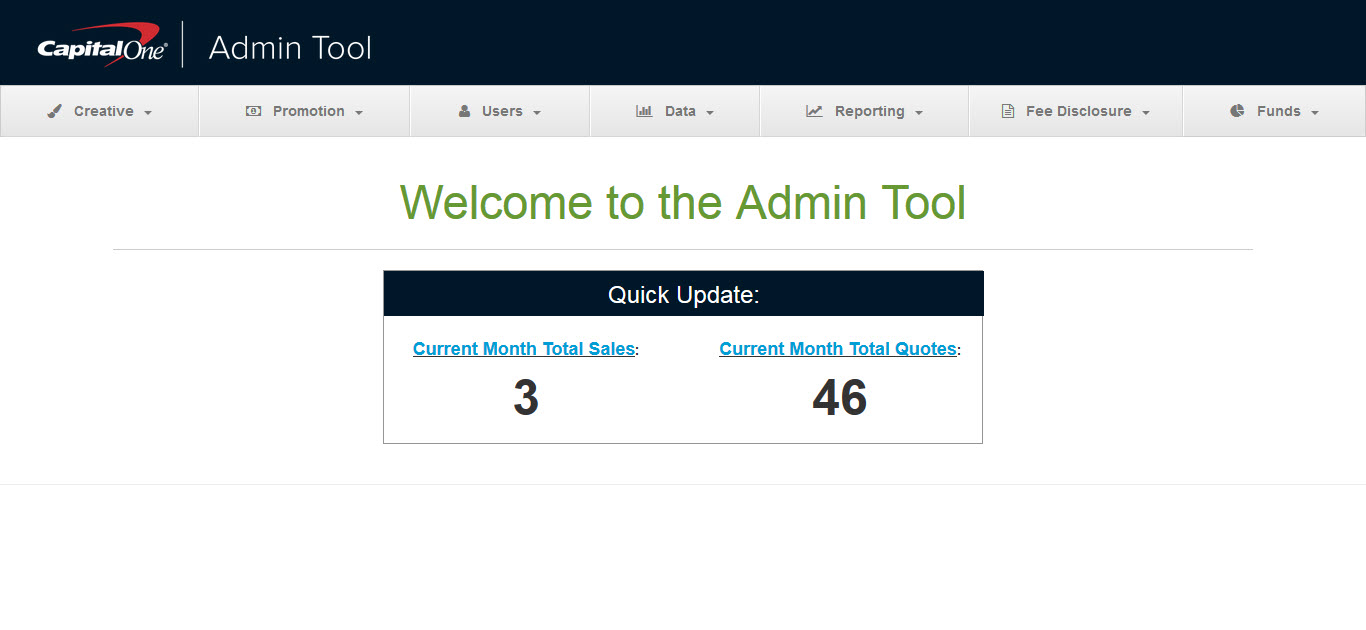Select the Fee Disclosure menu label

[1078, 111]
